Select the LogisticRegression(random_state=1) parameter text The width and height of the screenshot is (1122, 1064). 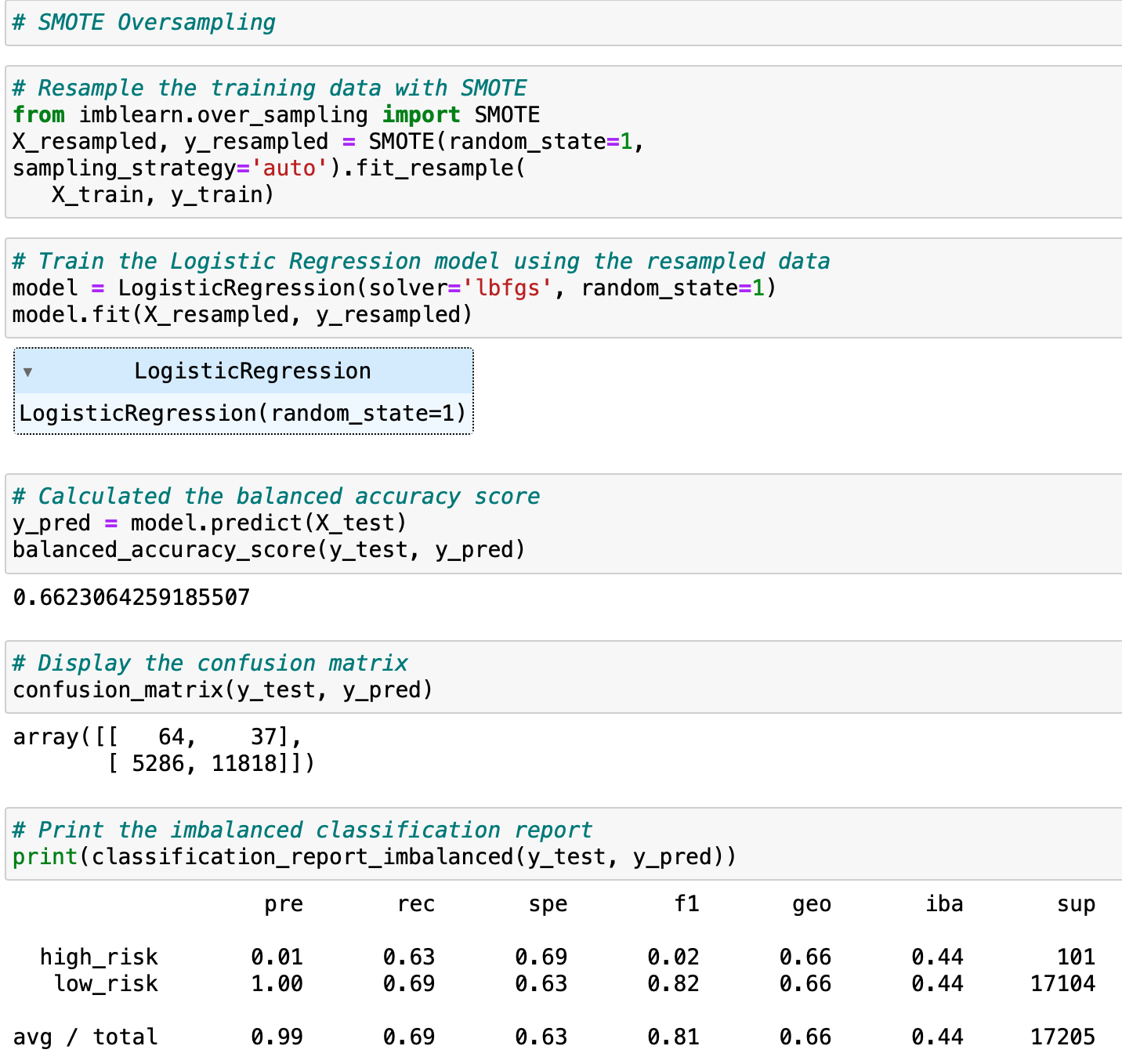click(x=243, y=413)
